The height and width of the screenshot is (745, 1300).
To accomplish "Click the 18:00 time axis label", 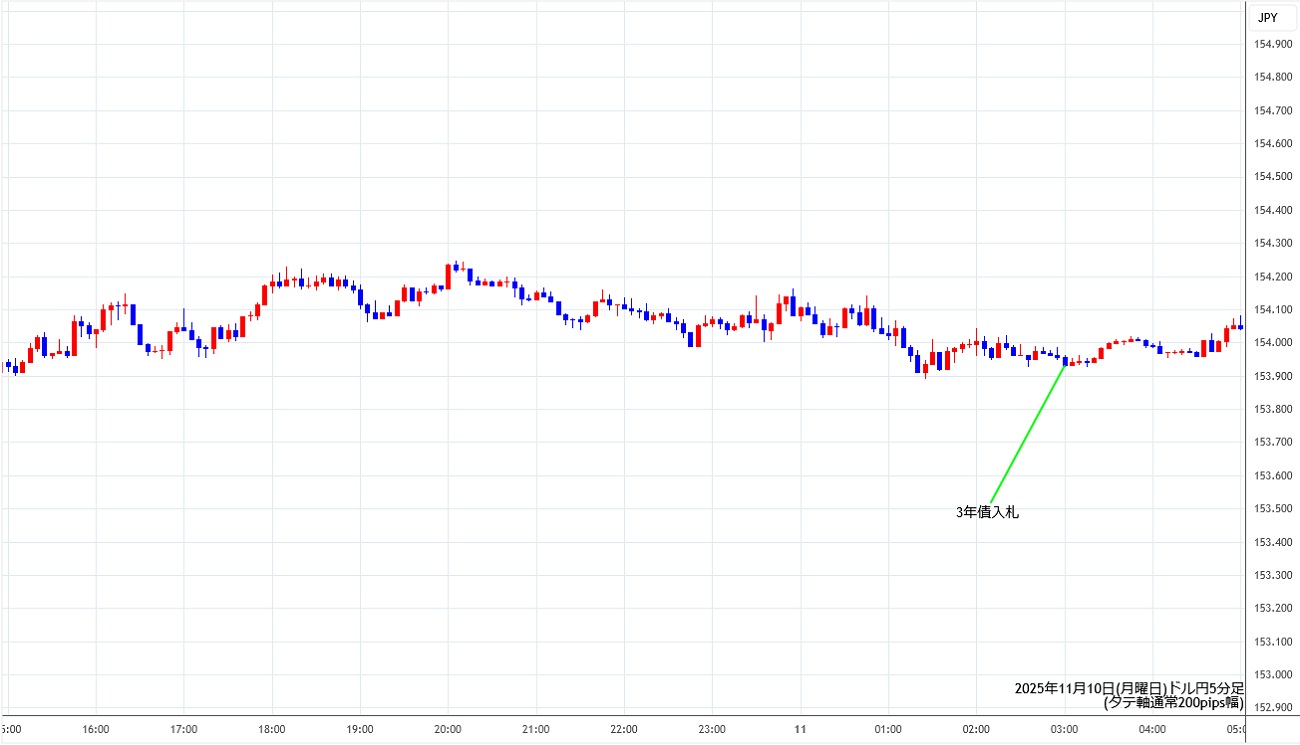I will tap(272, 729).
